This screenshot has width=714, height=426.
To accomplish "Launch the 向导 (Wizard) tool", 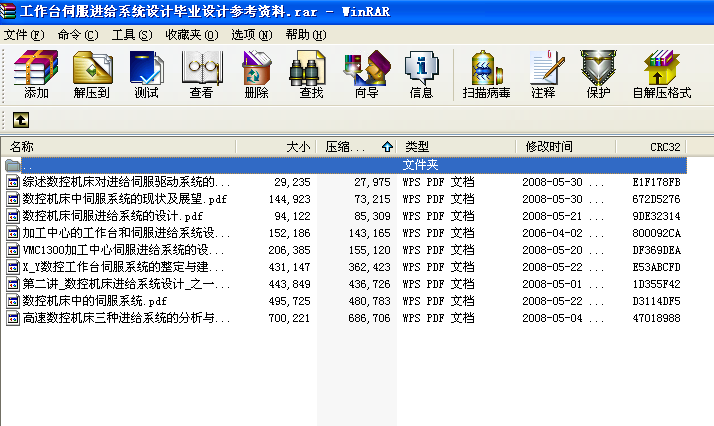I will pos(367,75).
